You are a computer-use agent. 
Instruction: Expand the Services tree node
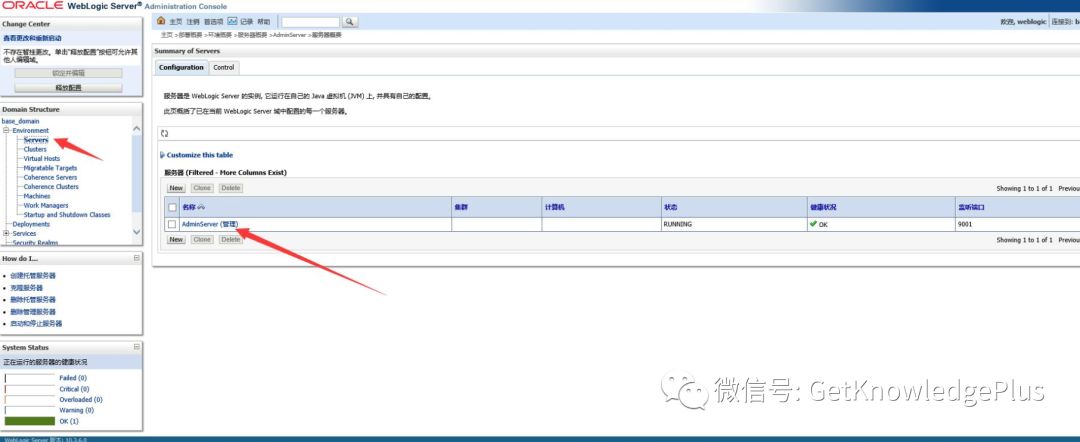point(6,233)
